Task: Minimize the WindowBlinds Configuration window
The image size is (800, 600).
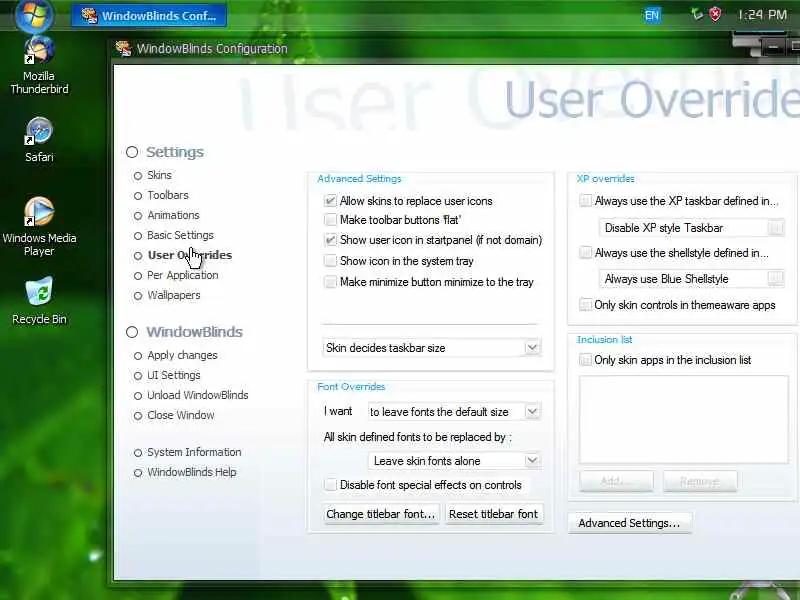Action: pos(773,47)
